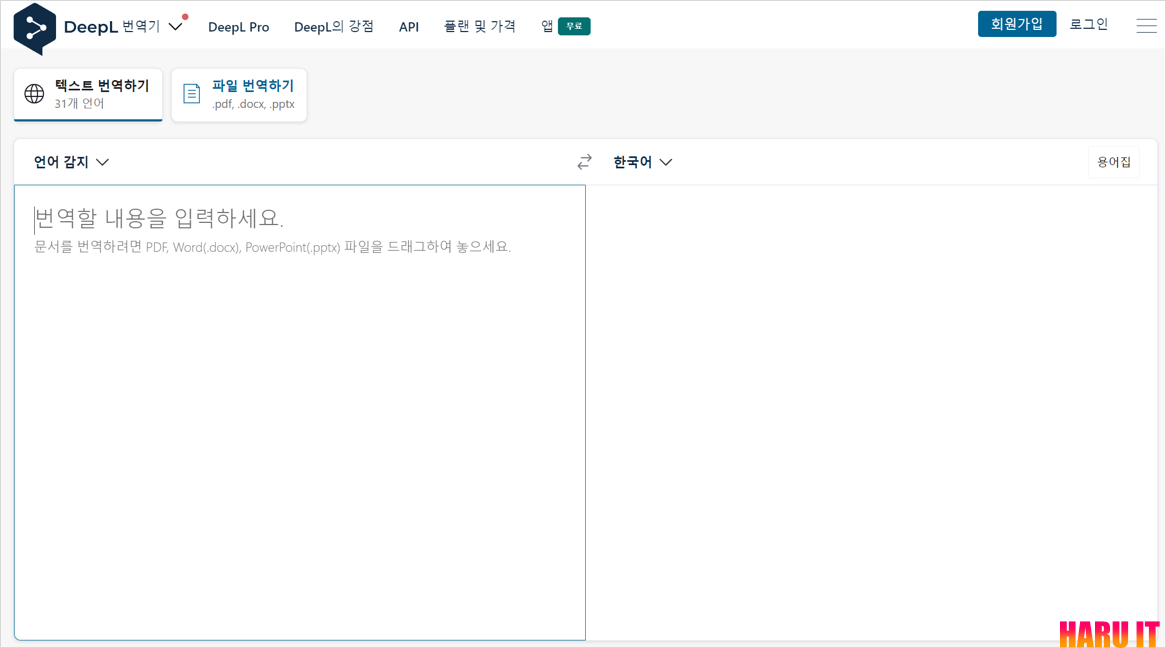The width and height of the screenshot is (1166, 648).
Task: Click the DeepL logo icon
Action: tap(33, 26)
